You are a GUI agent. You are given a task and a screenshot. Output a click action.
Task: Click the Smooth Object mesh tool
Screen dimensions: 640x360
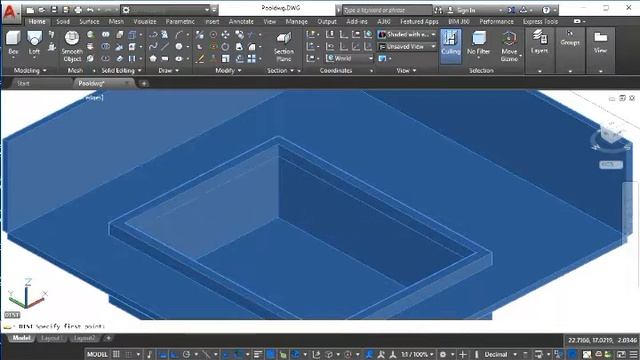click(x=72, y=46)
